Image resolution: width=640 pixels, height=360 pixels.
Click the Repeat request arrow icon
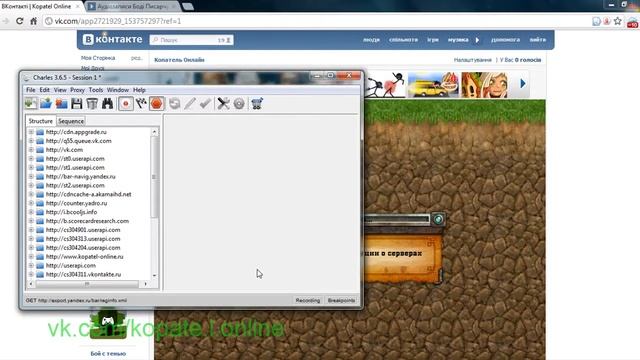point(175,104)
